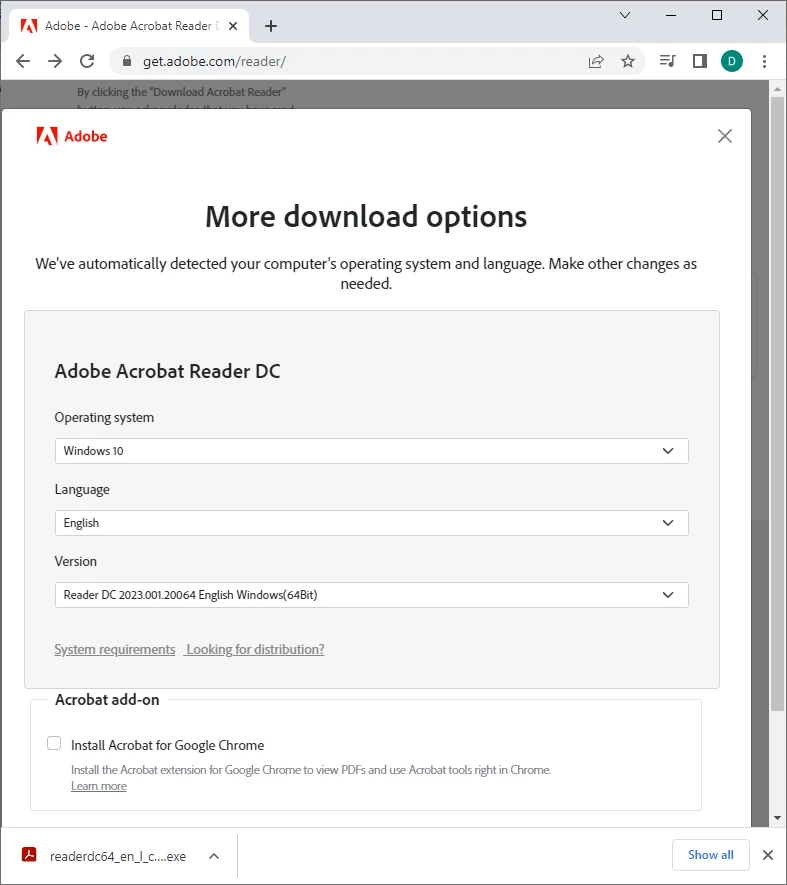
Task: View site info via the padlock icon
Action: (x=126, y=61)
